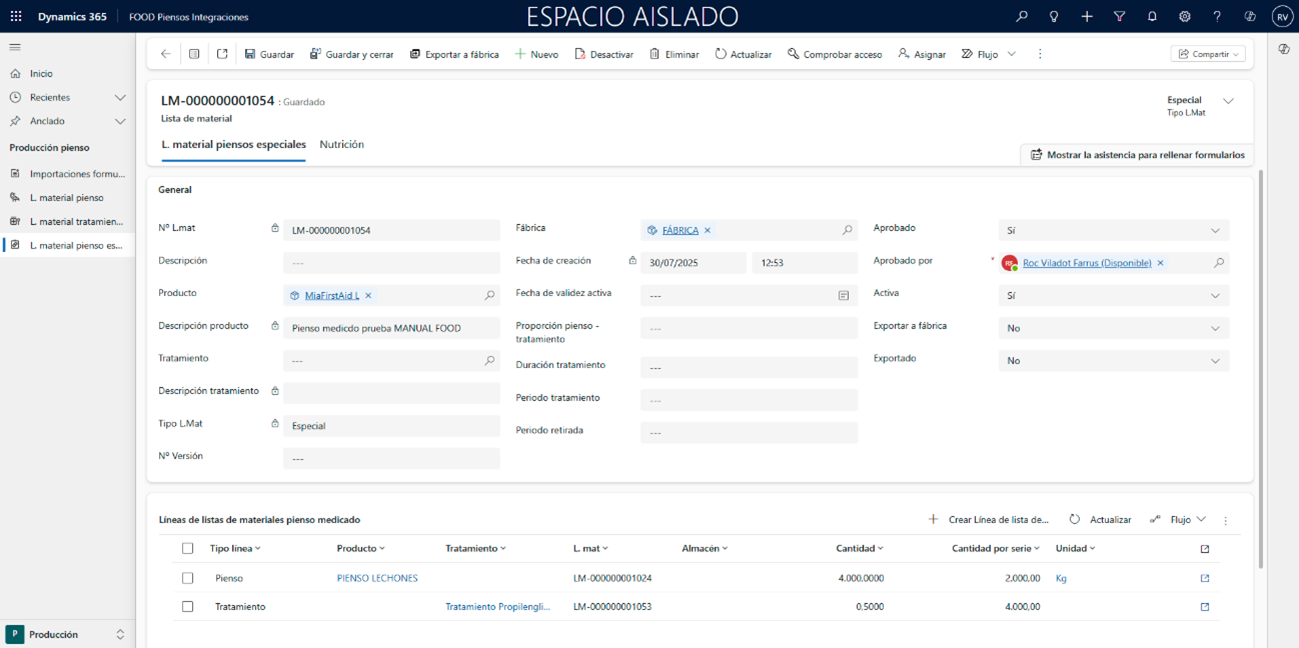The height and width of the screenshot is (648, 1299).
Task: Open the settings gear icon
Action: tap(1185, 17)
